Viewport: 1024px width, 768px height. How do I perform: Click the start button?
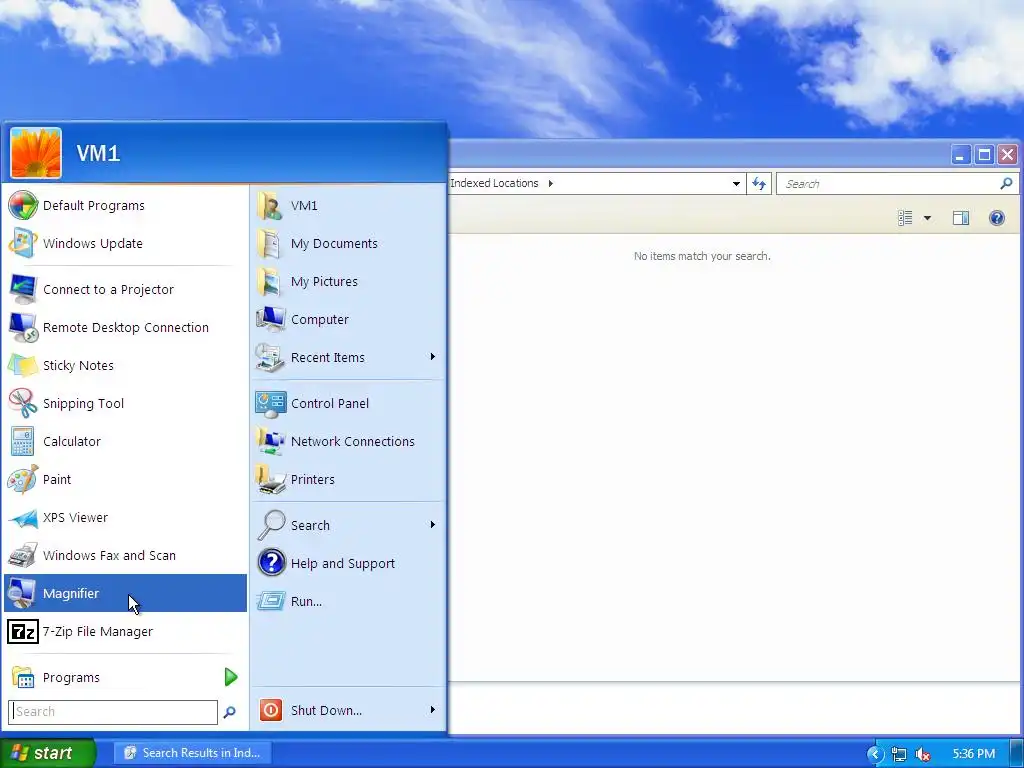[47, 753]
